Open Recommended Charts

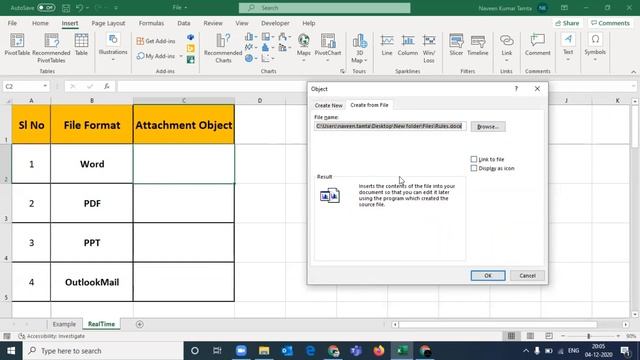point(223,48)
